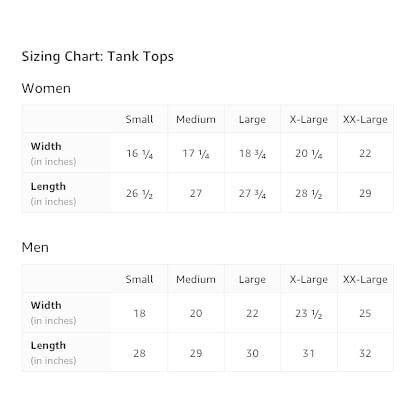Select the Women's Width row label
417x417 pixels.
[x=46, y=146]
